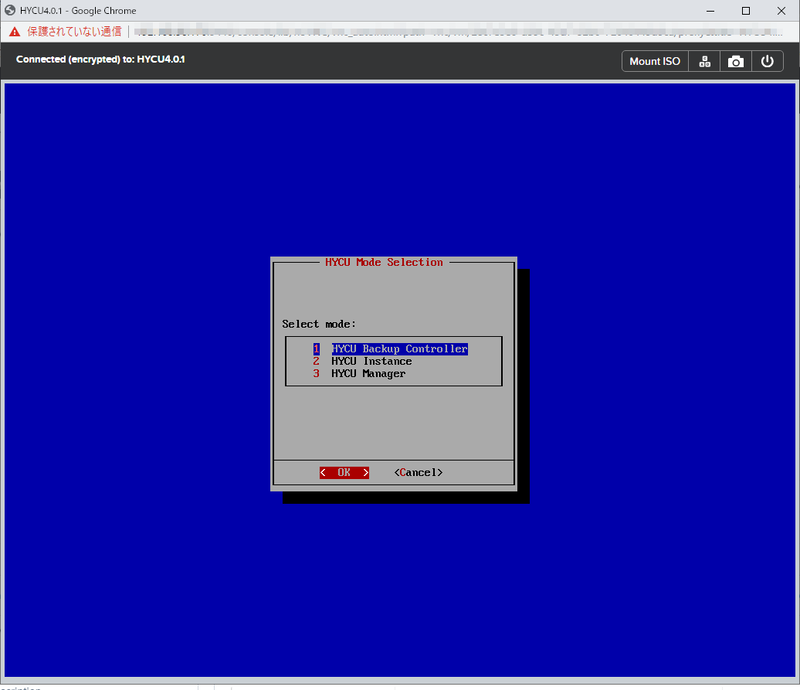Maximize the Chrome window
This screenshot has width=800, height=690.
click(x=746, y=11)
